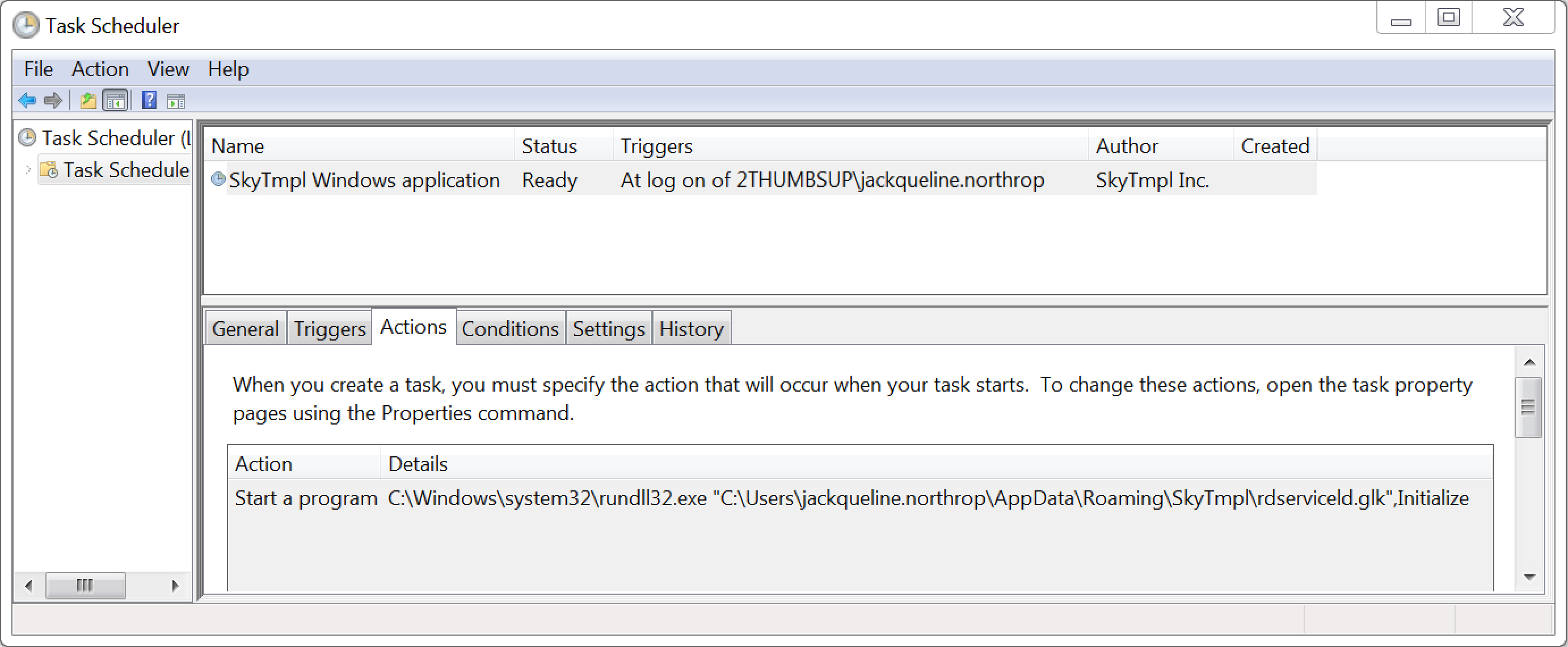Click the tree pane scroll right arrow

175,586
